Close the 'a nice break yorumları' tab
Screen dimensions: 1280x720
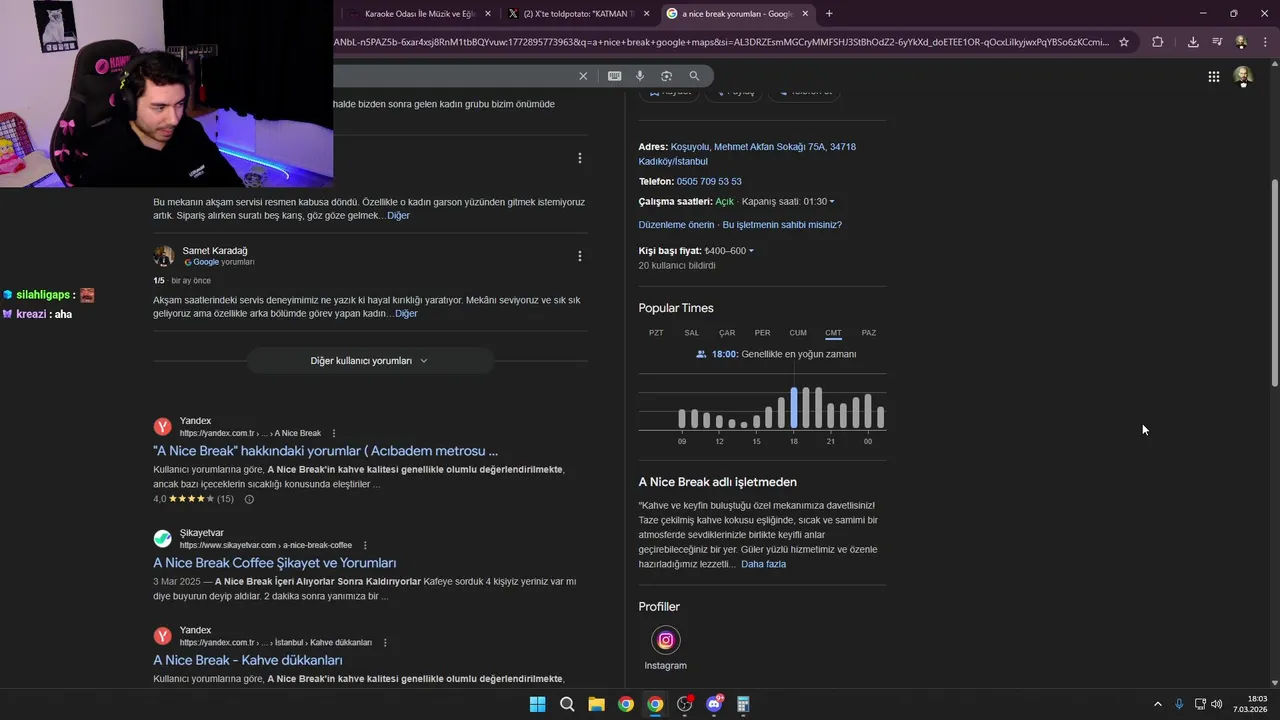[x=805, y=14]
